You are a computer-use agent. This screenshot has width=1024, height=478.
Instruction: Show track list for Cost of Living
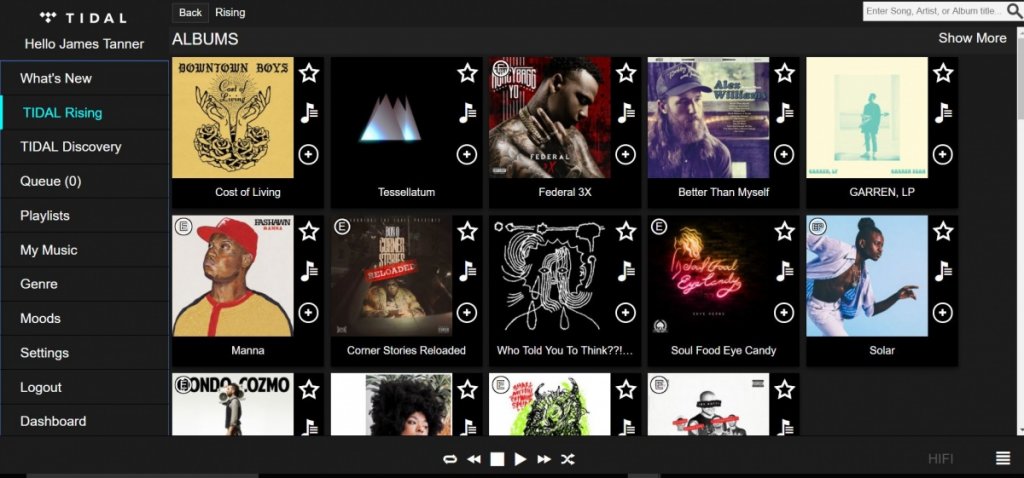[x=309, y=113]
